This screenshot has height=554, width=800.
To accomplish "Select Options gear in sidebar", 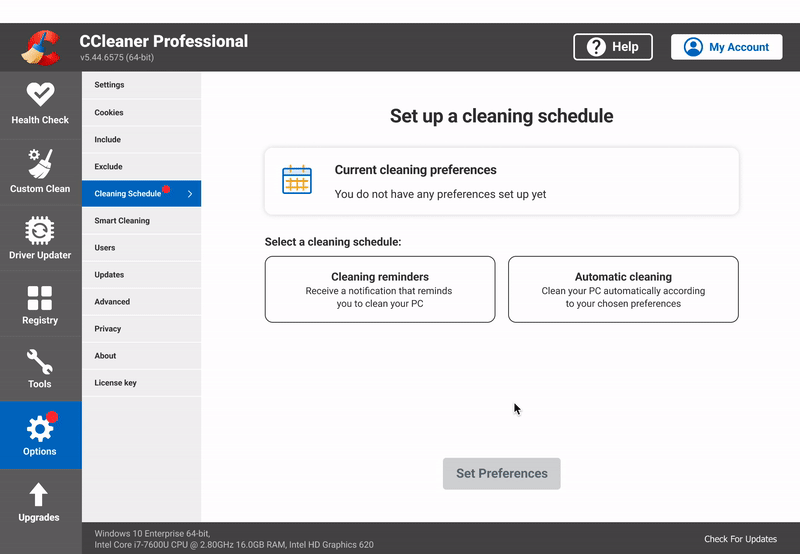I will pos(40,435).
